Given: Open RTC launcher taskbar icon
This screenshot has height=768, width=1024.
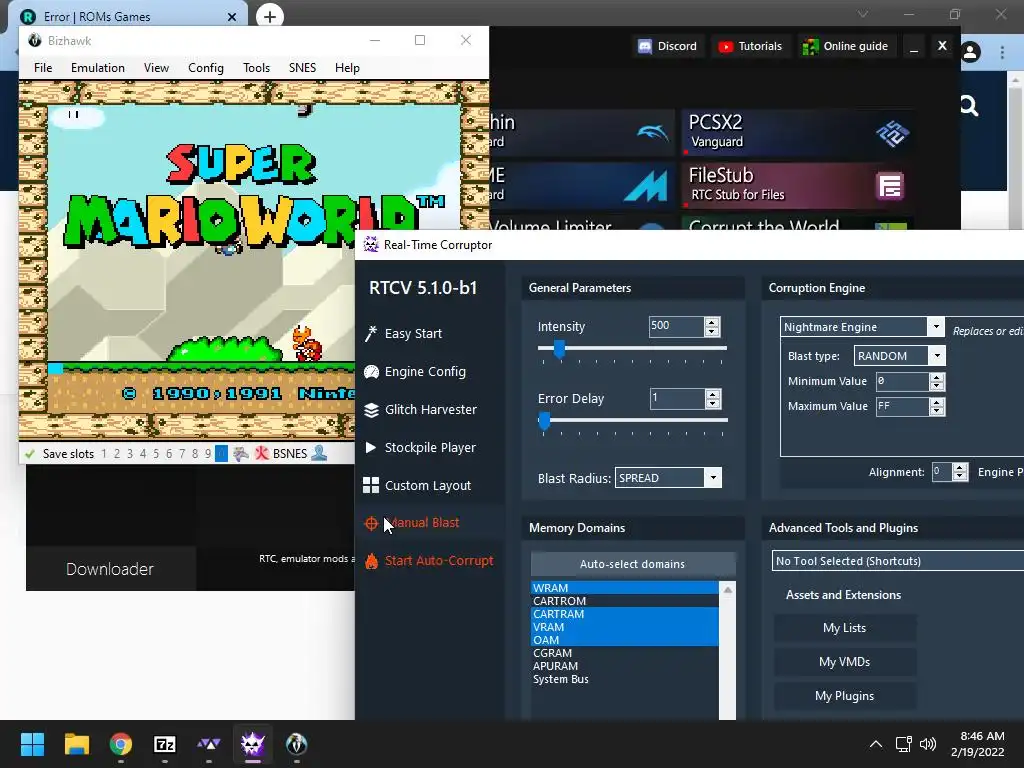Looking at the screenshot, I should point(209,744).
